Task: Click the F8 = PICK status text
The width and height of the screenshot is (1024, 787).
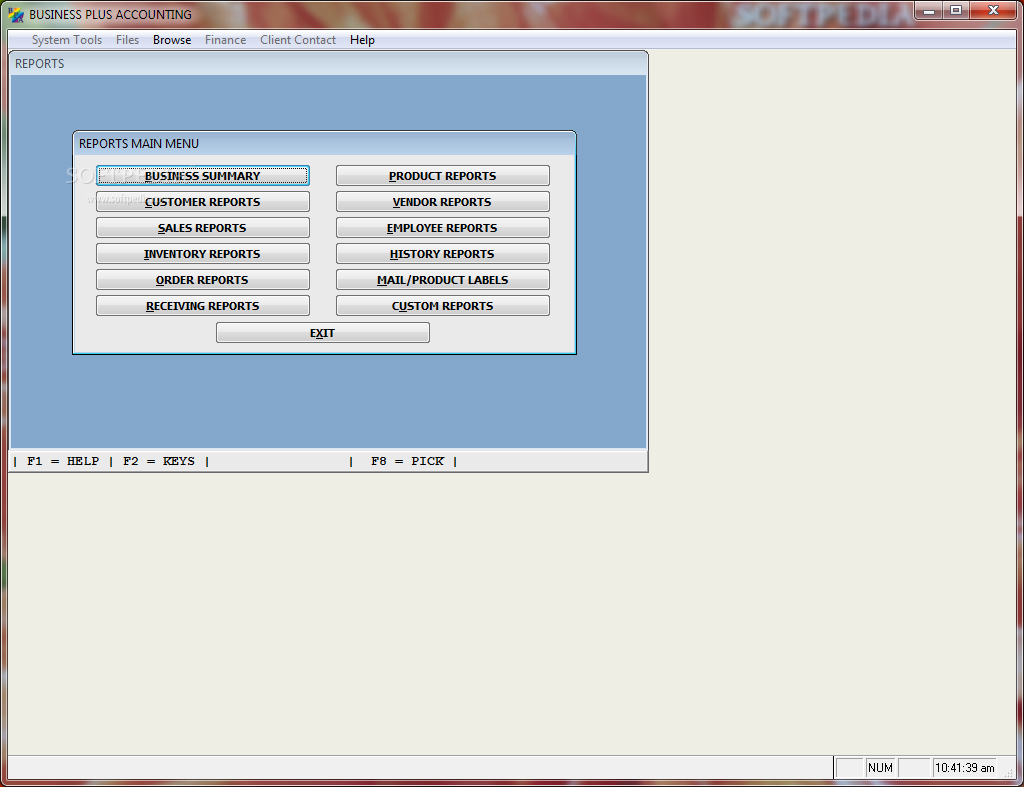Action: (x=408, y=461)
